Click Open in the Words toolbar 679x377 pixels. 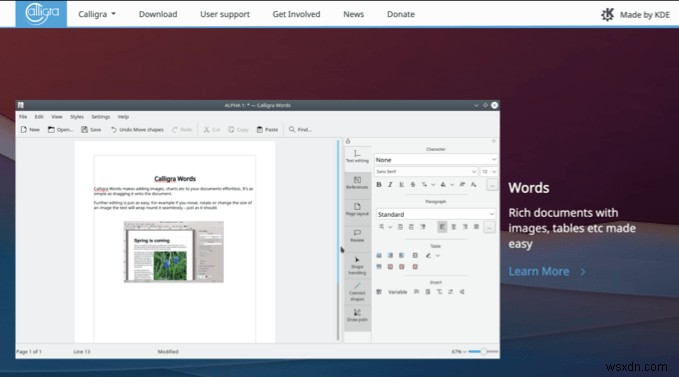61,129
